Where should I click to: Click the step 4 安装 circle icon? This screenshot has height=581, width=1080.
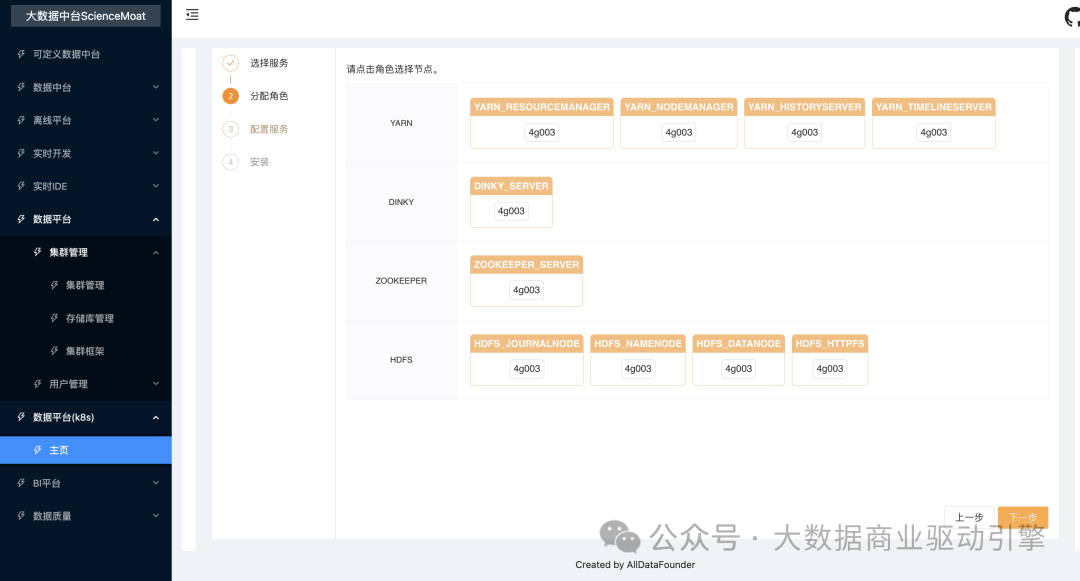231,162
